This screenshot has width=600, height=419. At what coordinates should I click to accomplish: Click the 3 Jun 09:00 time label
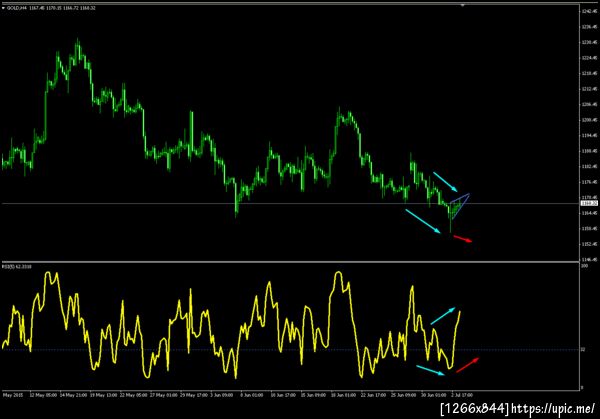[x=222, y=395]
